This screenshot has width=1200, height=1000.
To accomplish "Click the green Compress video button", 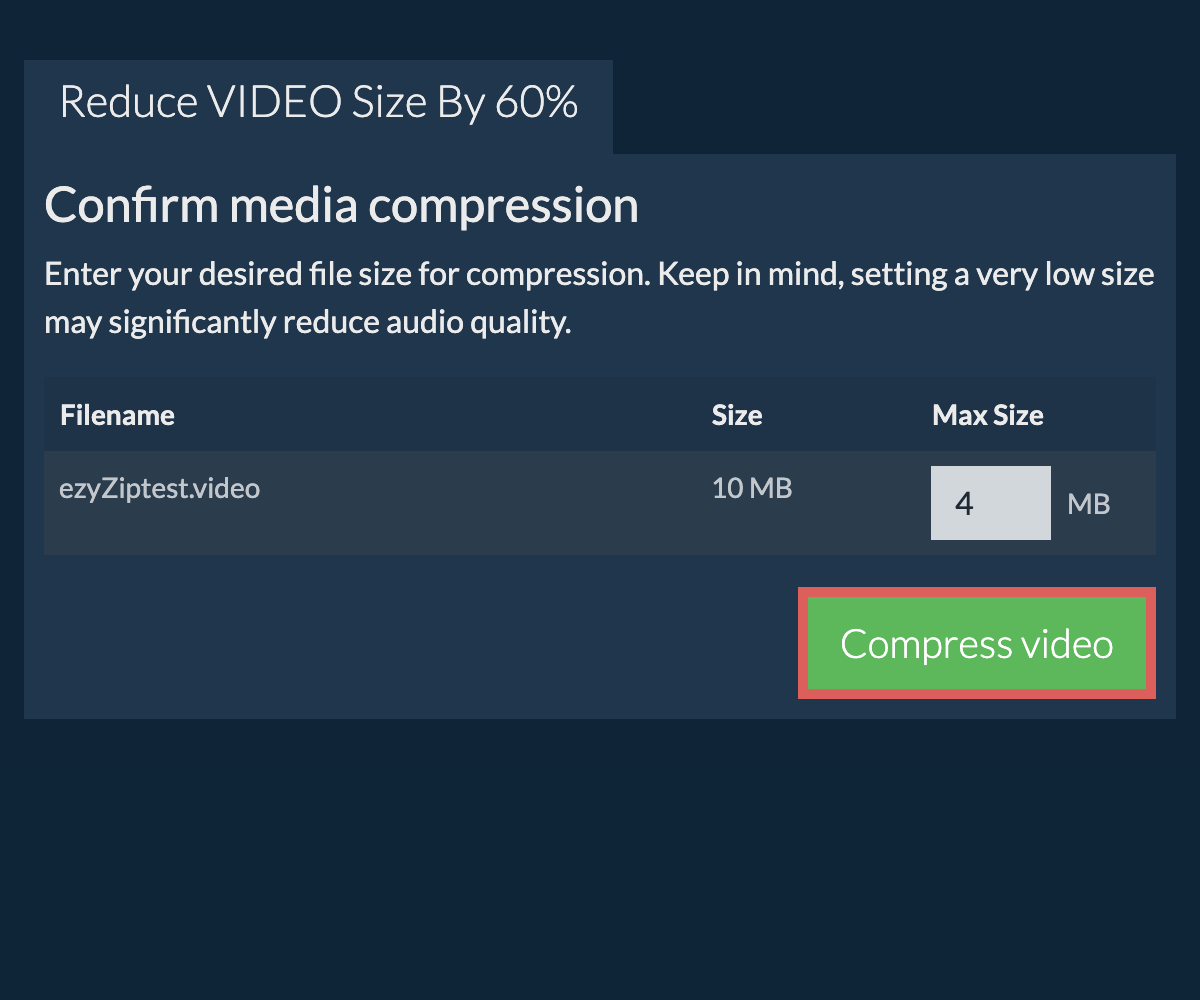I will pyautogui.click(x=976, y=644).
